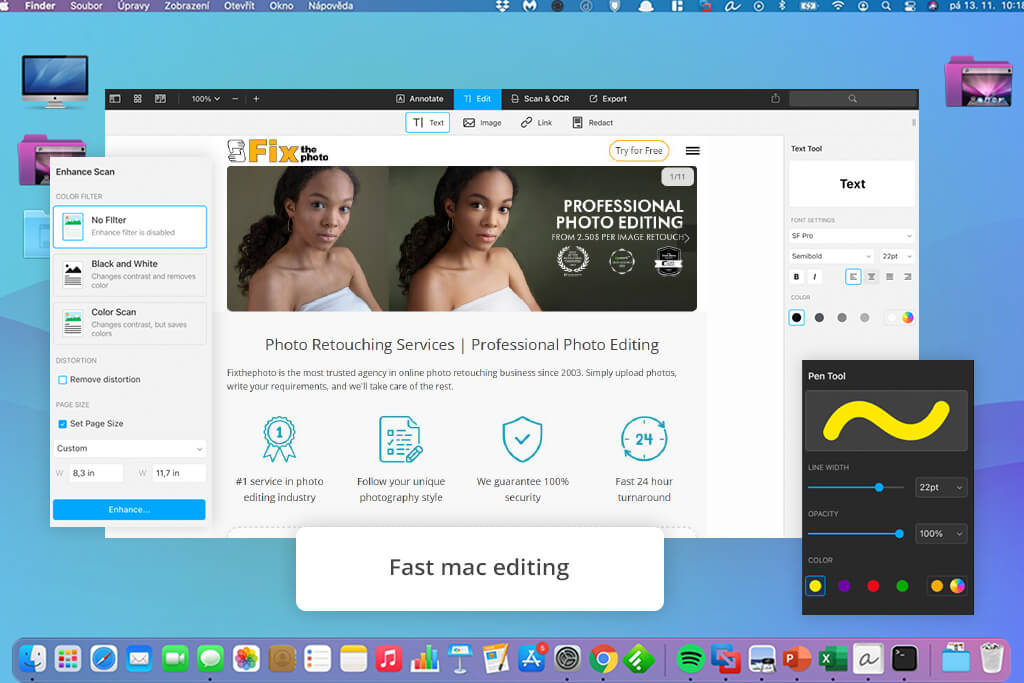This screenshot has width=1024, height=683.
Task: Toggle the sidebar panel icon in toolbar
Action: (x=115, y=99)
